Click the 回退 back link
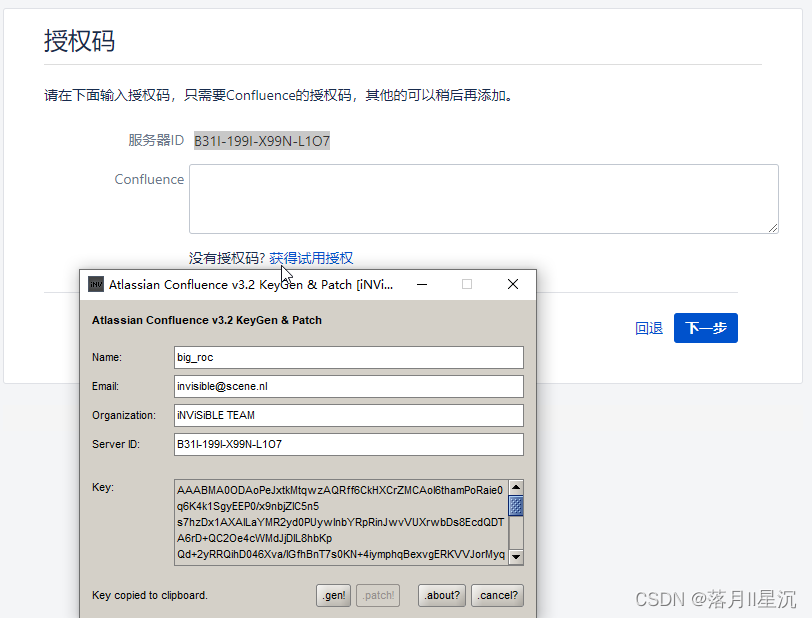Screen dimensions: 812x618 [649, 328]
